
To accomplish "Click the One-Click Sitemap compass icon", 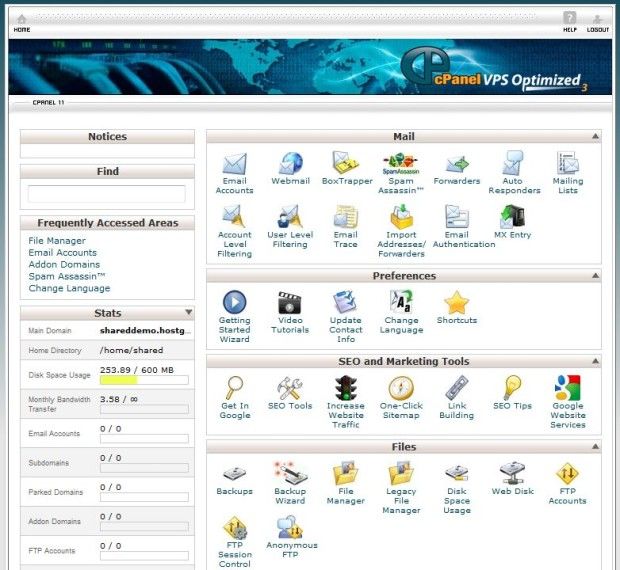I will [401, 388].
